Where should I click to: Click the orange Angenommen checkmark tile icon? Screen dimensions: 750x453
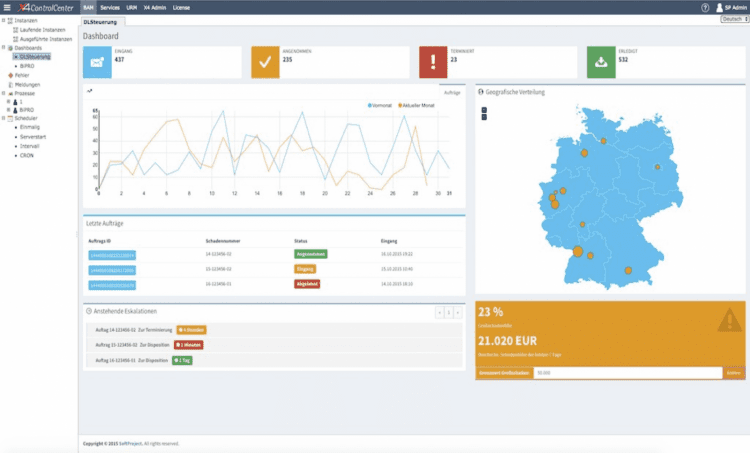[266, 62]
